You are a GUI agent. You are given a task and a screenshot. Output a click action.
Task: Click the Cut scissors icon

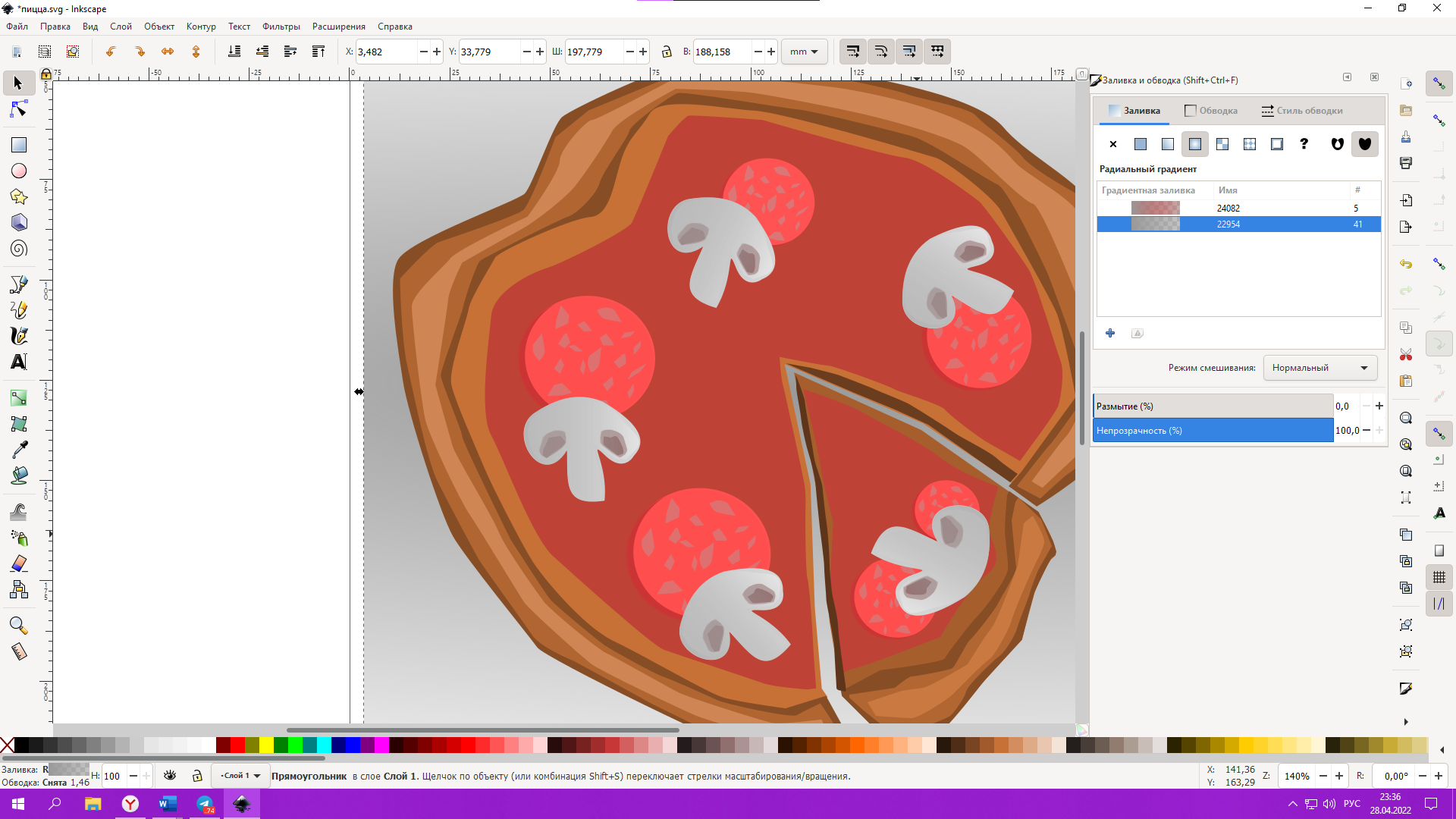(1406, 354)
